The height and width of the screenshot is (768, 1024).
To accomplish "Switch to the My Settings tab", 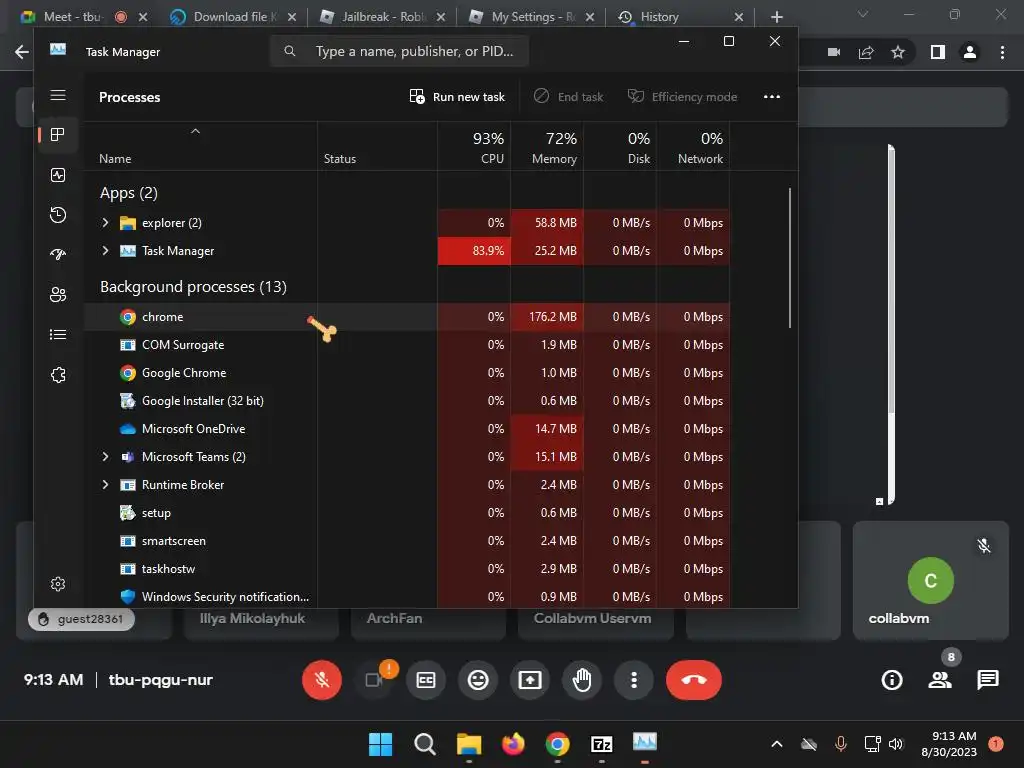I will (x=531, y=17).
